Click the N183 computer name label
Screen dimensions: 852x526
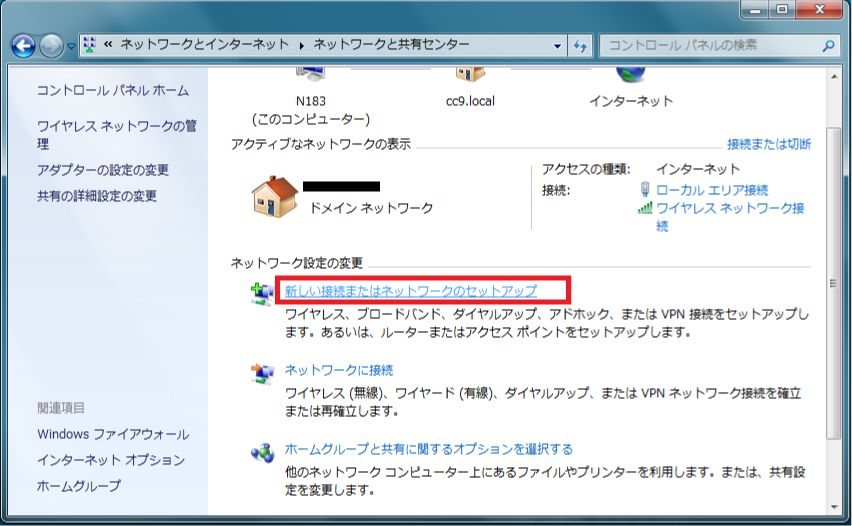click(311, 101)
